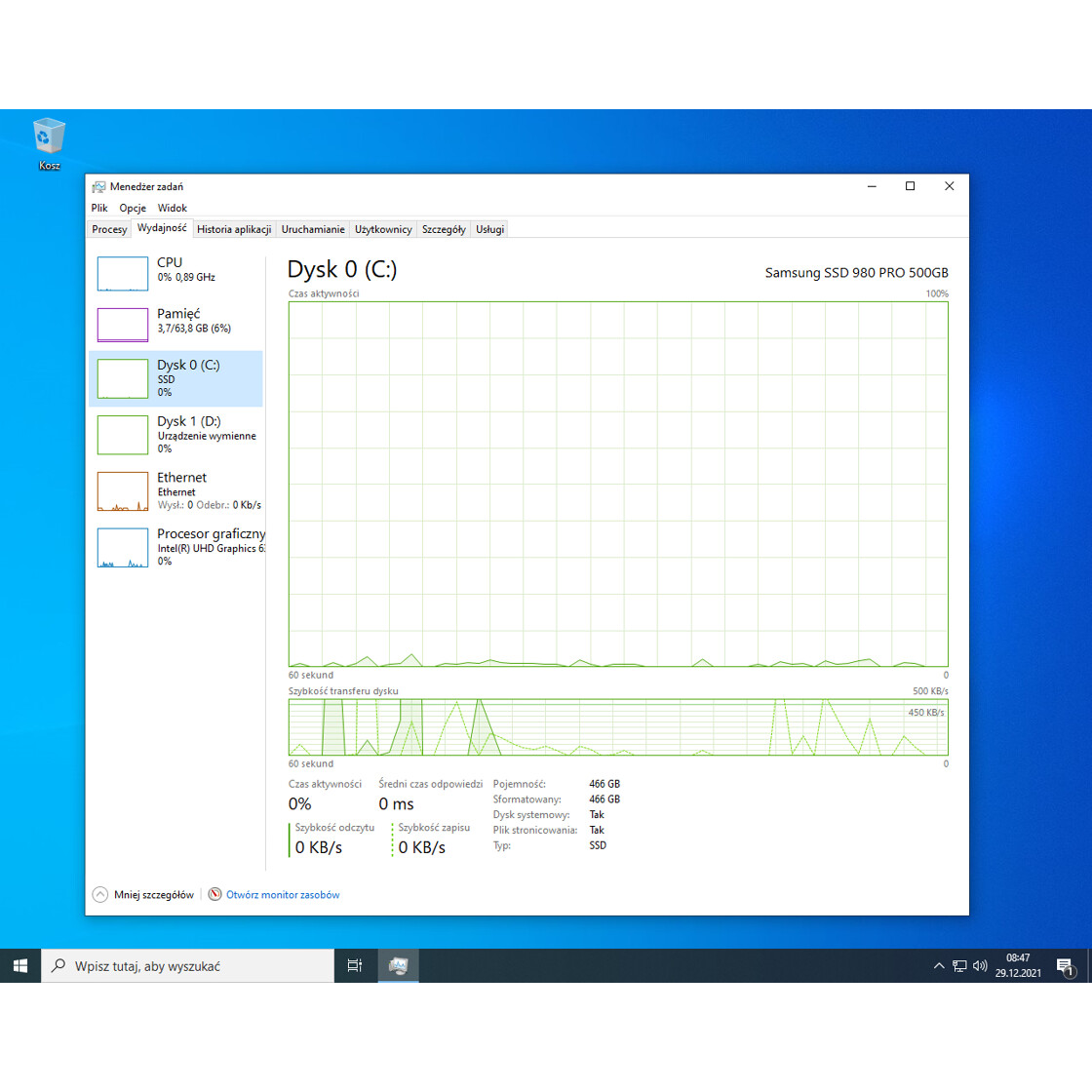Click the Task Manager icon on the taskbar
The width and height of the screenshot is (1092, 1092).
point(399,965)
